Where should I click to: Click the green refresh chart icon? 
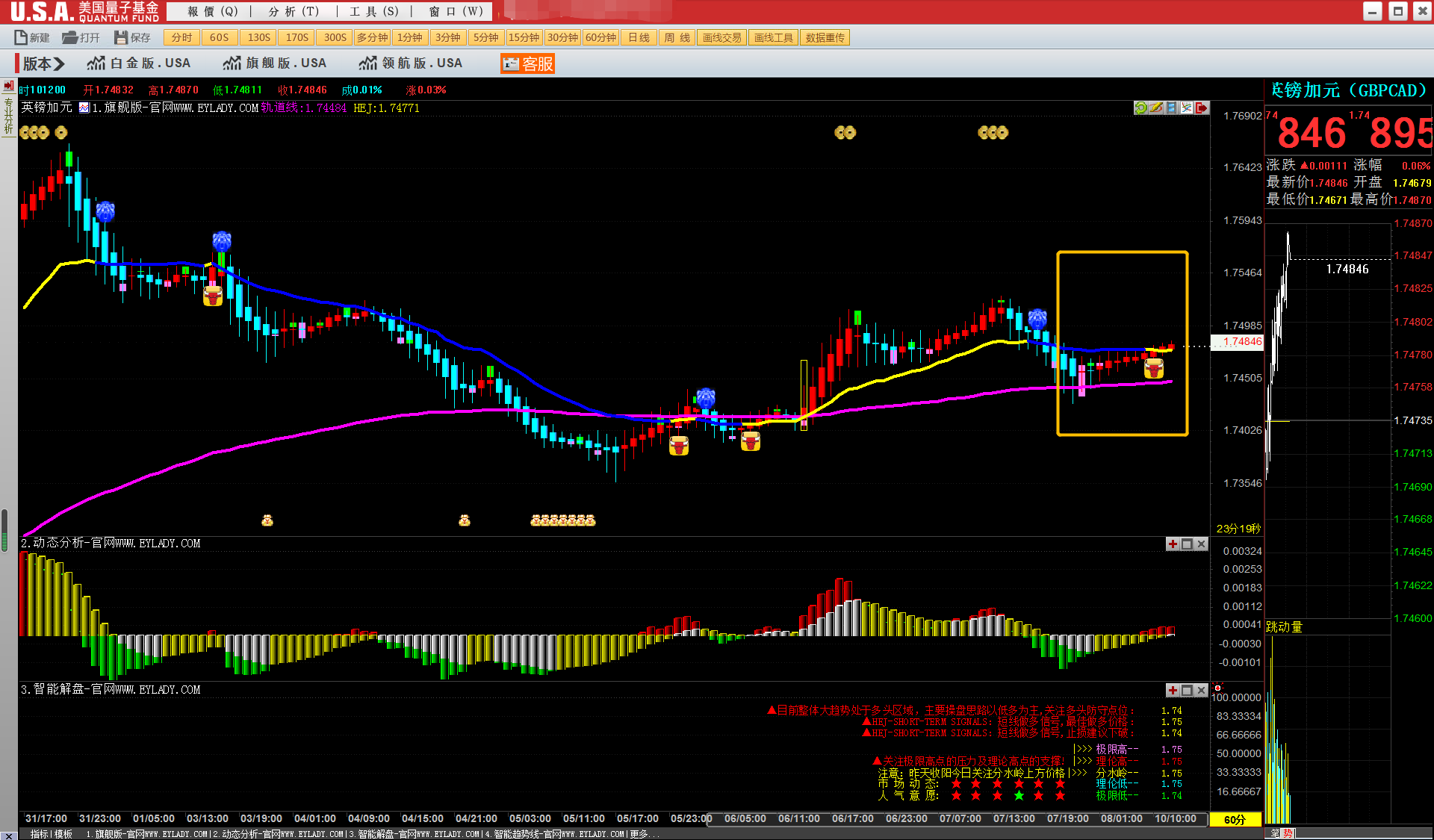1140,108
